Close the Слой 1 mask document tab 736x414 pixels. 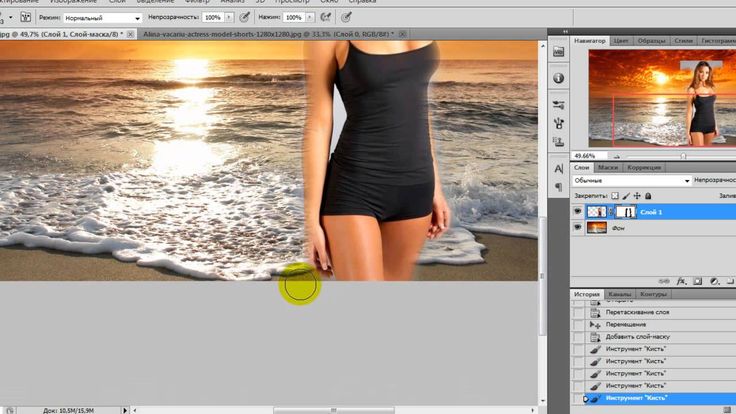pos(130,34)
